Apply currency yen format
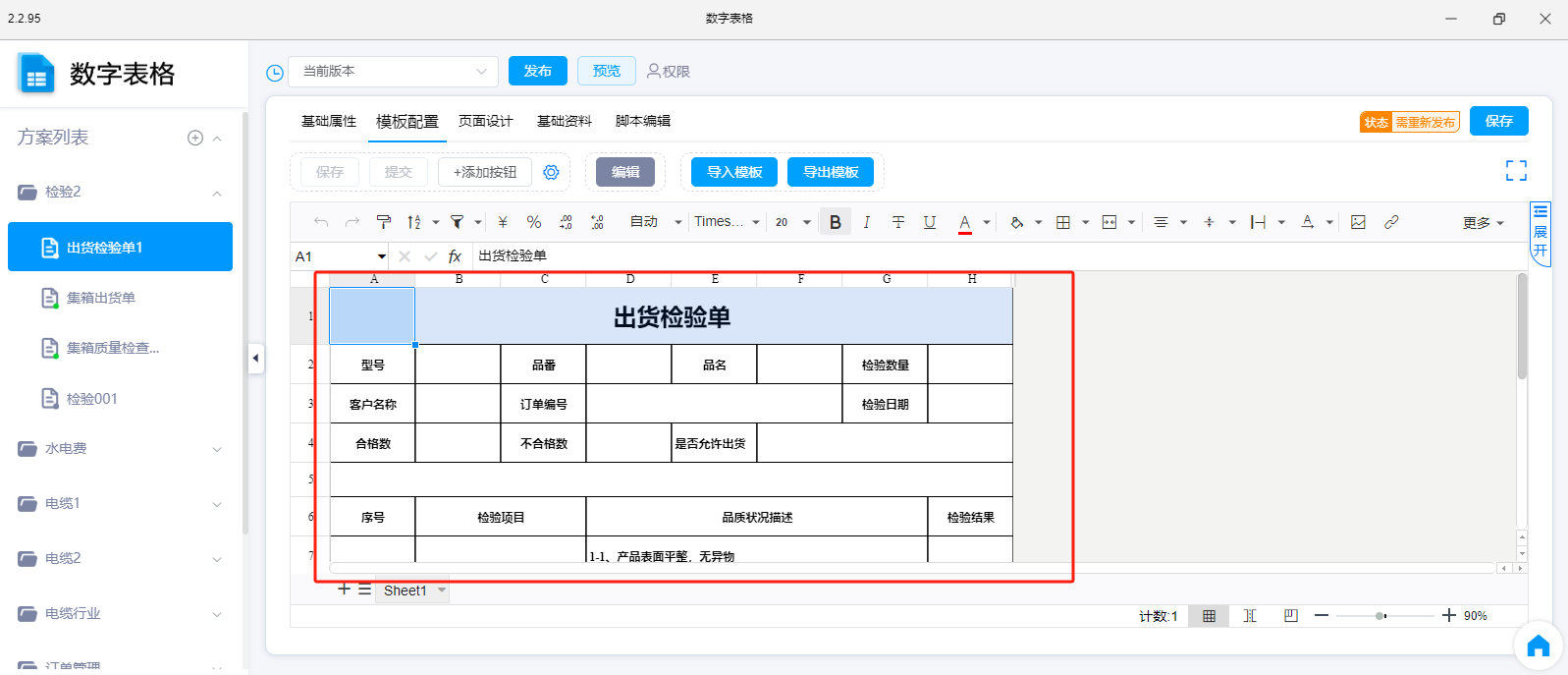1568x675 pixels. point(503,222)
